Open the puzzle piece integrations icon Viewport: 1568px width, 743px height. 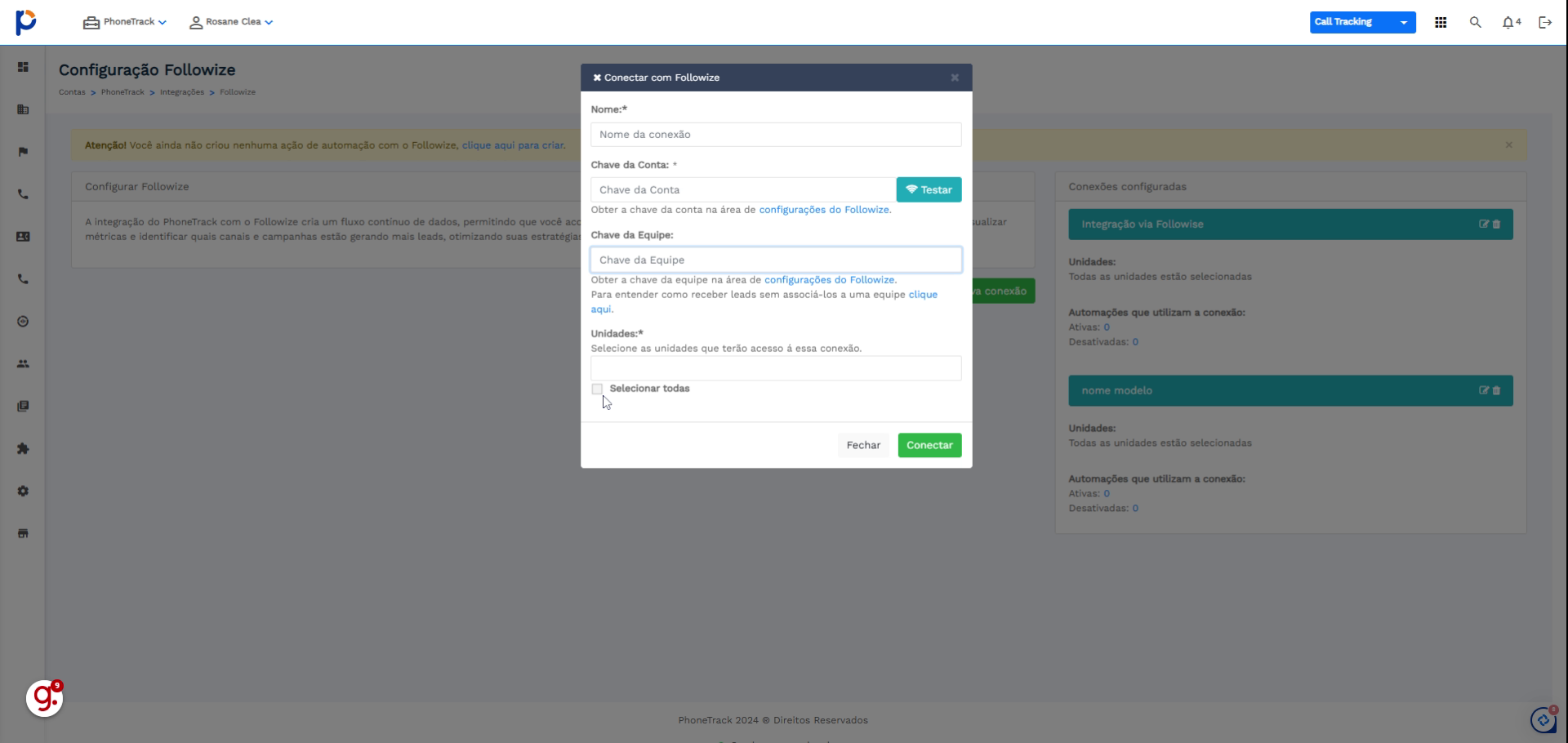(23, 449)
